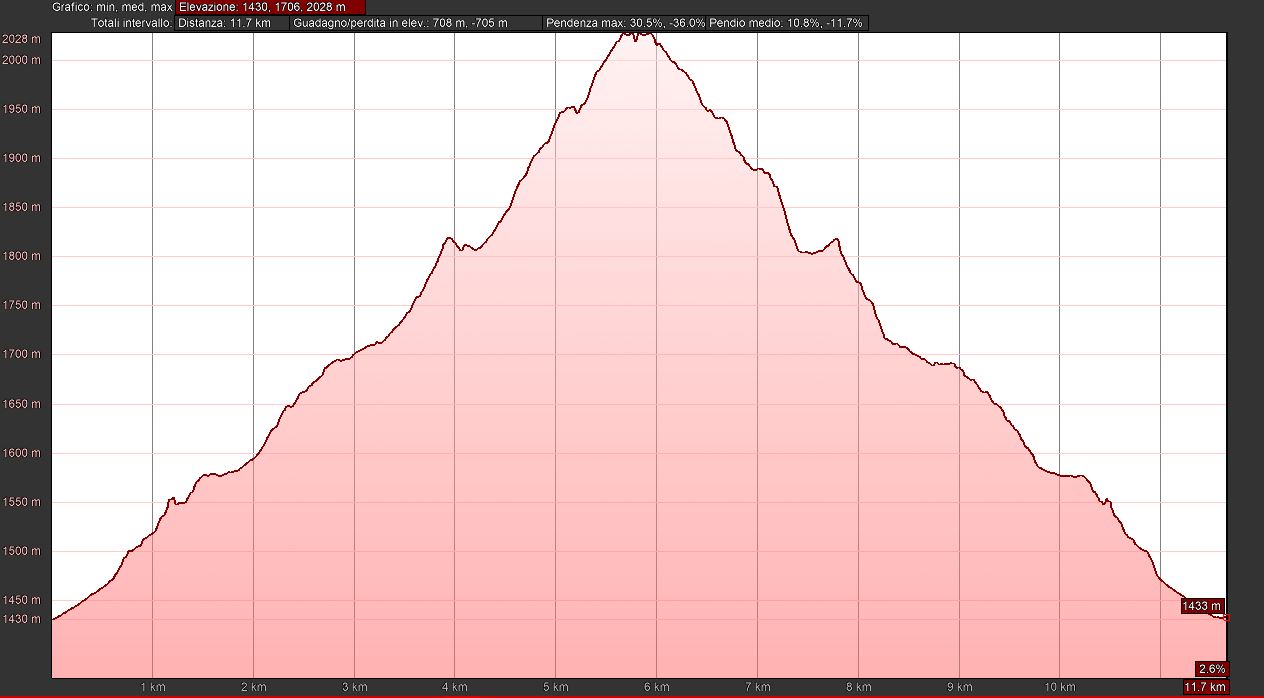Viewport: 1264px width, 698px height.
Task: Click the Pendio medio readout
Action: point(786,23)
